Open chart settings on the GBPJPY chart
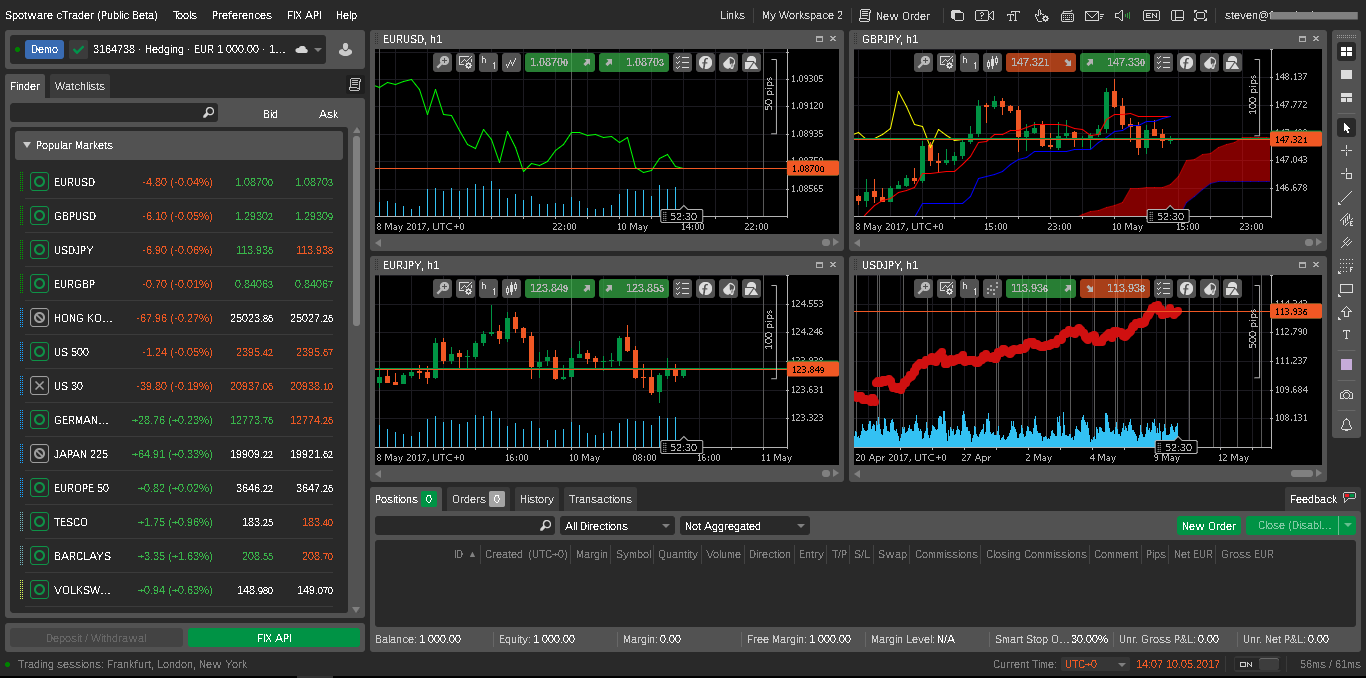This screenshot has height=678, width=1366. pyautogui.click(x=946, y=62)
